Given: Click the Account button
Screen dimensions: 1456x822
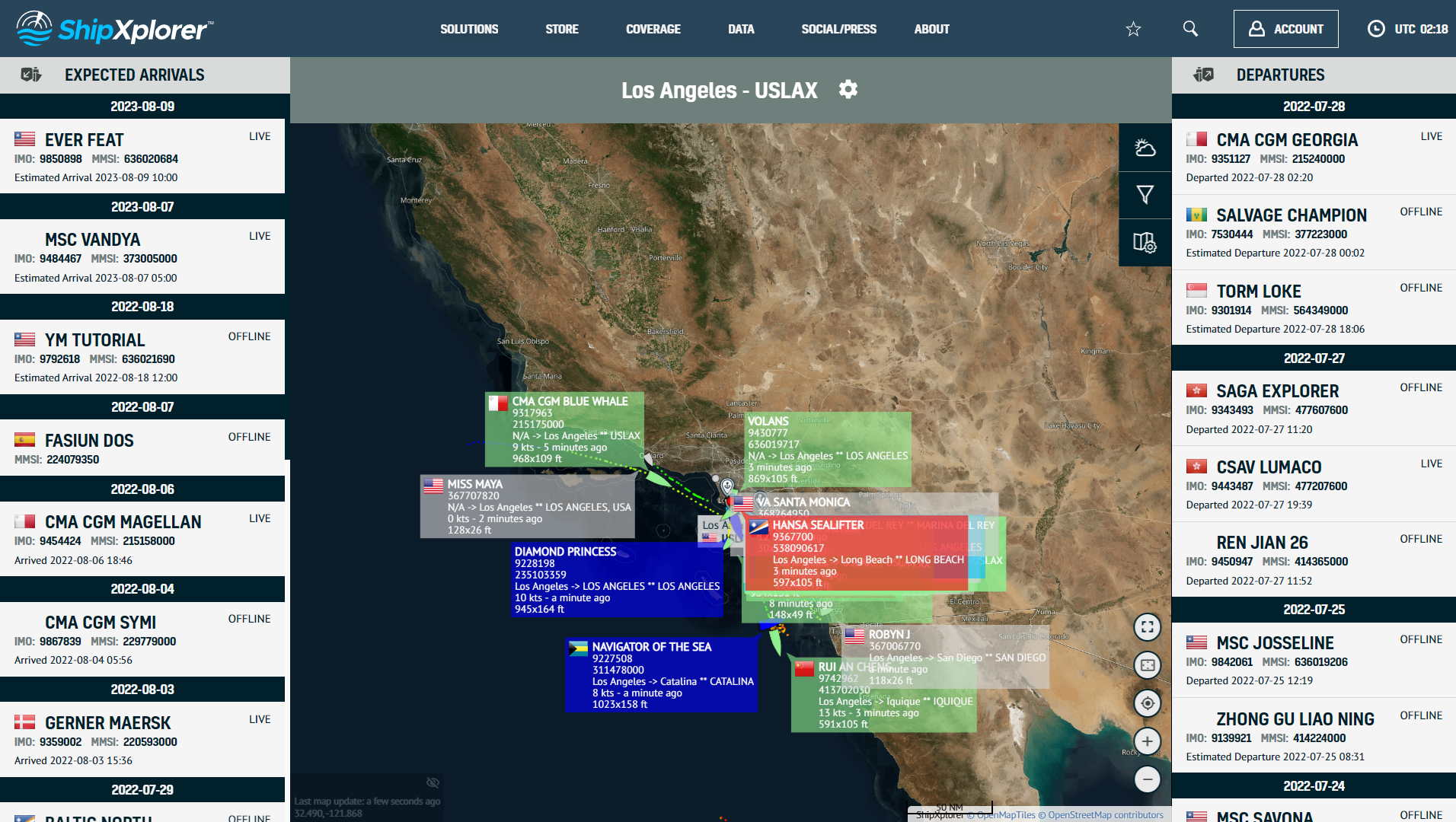Looking at the screenshot, I should pyautogui.click(x=1285, y=29).
